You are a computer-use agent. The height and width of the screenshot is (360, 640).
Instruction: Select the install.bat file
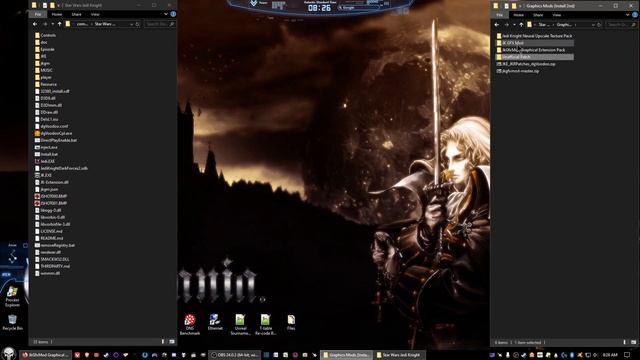coord(47,154)
